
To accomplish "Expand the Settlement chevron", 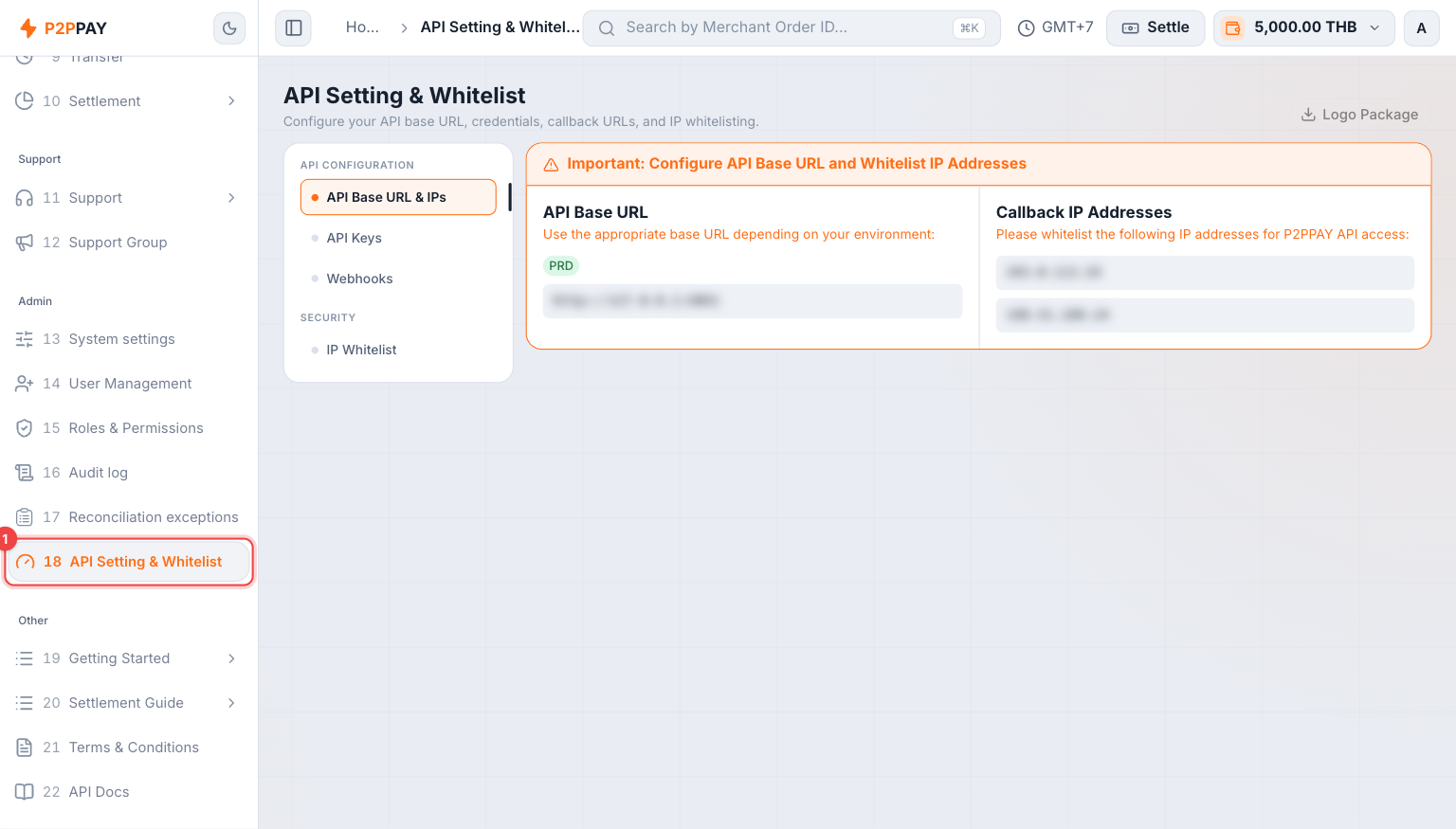I will pos(231,101).
